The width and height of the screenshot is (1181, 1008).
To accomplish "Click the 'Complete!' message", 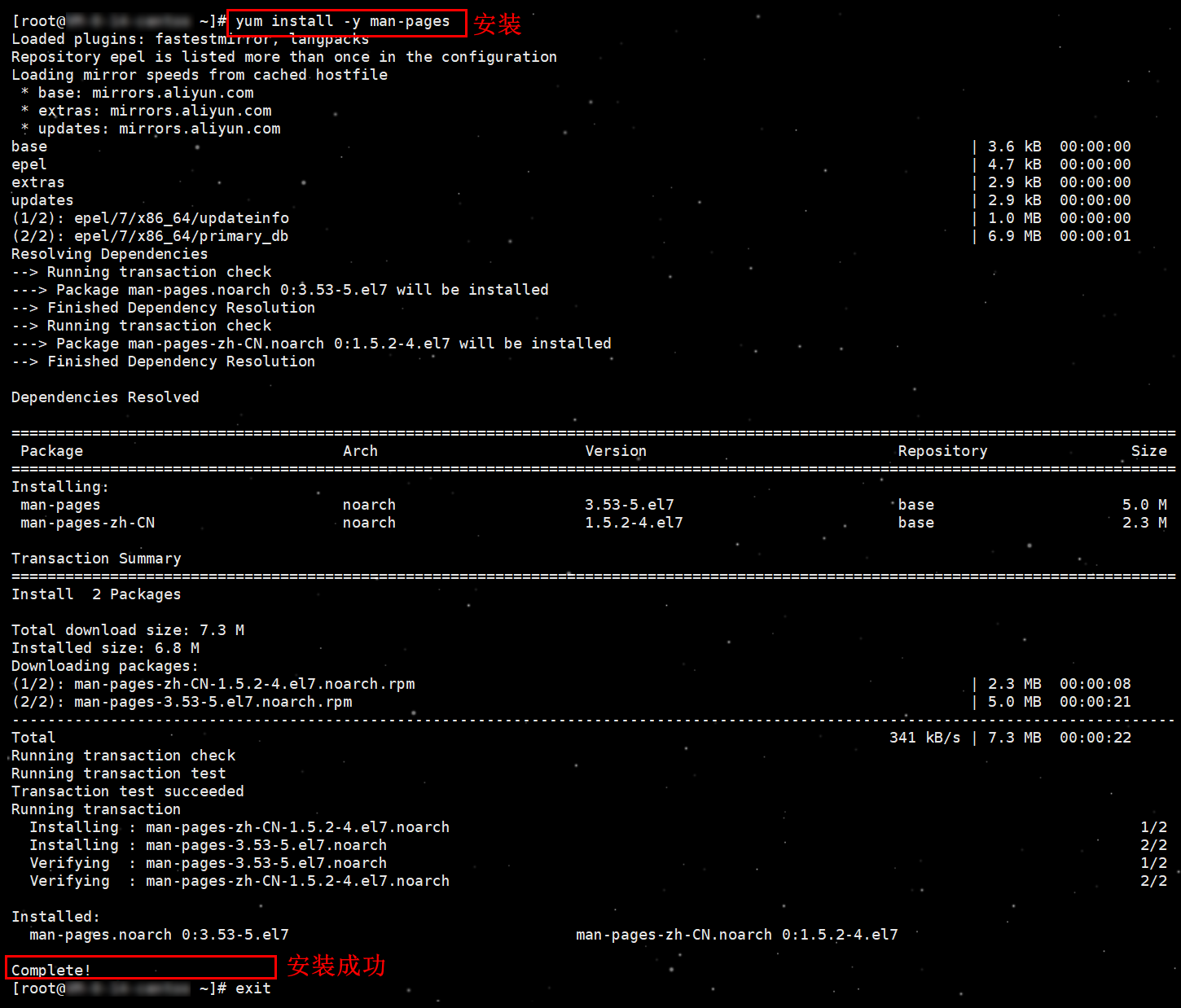I will [x=51, y=971].
